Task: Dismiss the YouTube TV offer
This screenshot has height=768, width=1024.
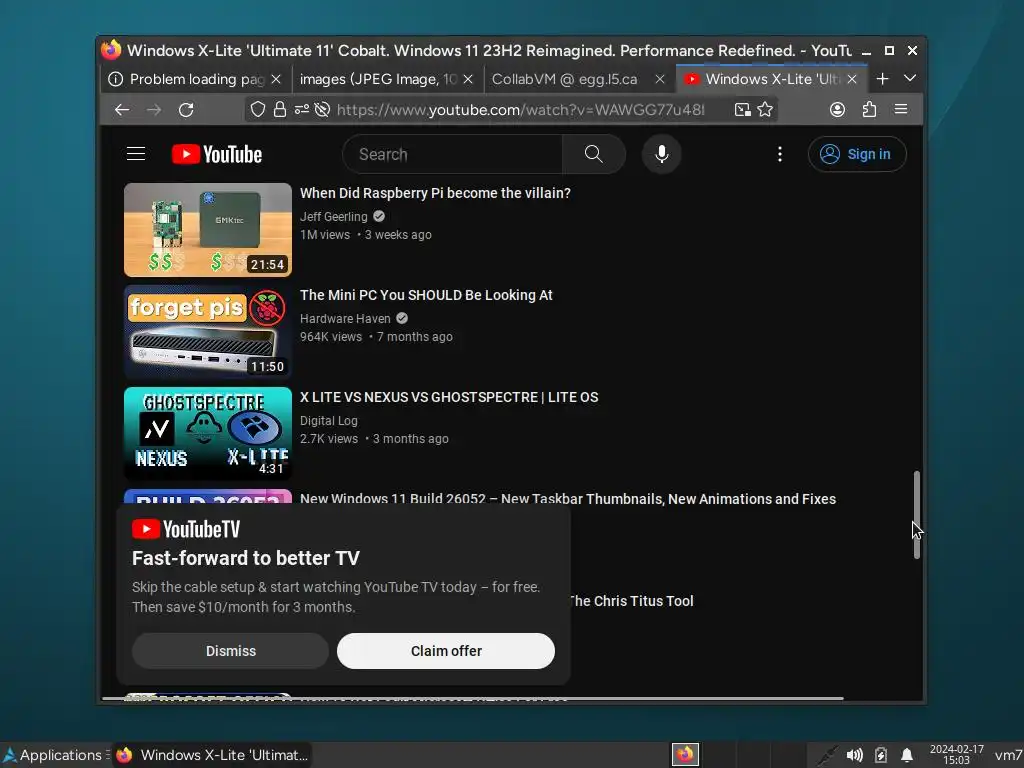Action: [231, 651]
